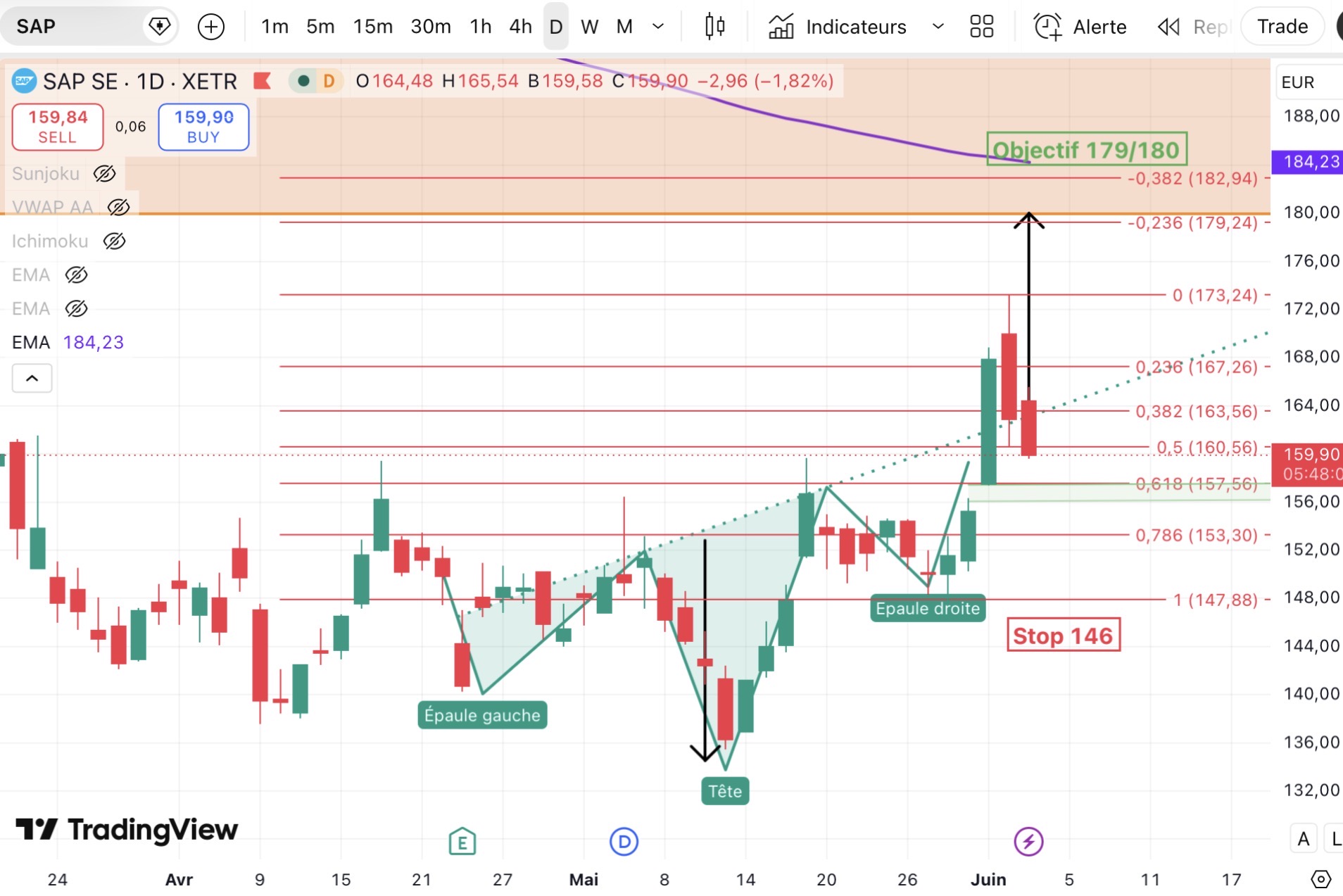Click the Juin label on the date axis
The width and height of the screenshot is (1343, 896).
[988, 879]
